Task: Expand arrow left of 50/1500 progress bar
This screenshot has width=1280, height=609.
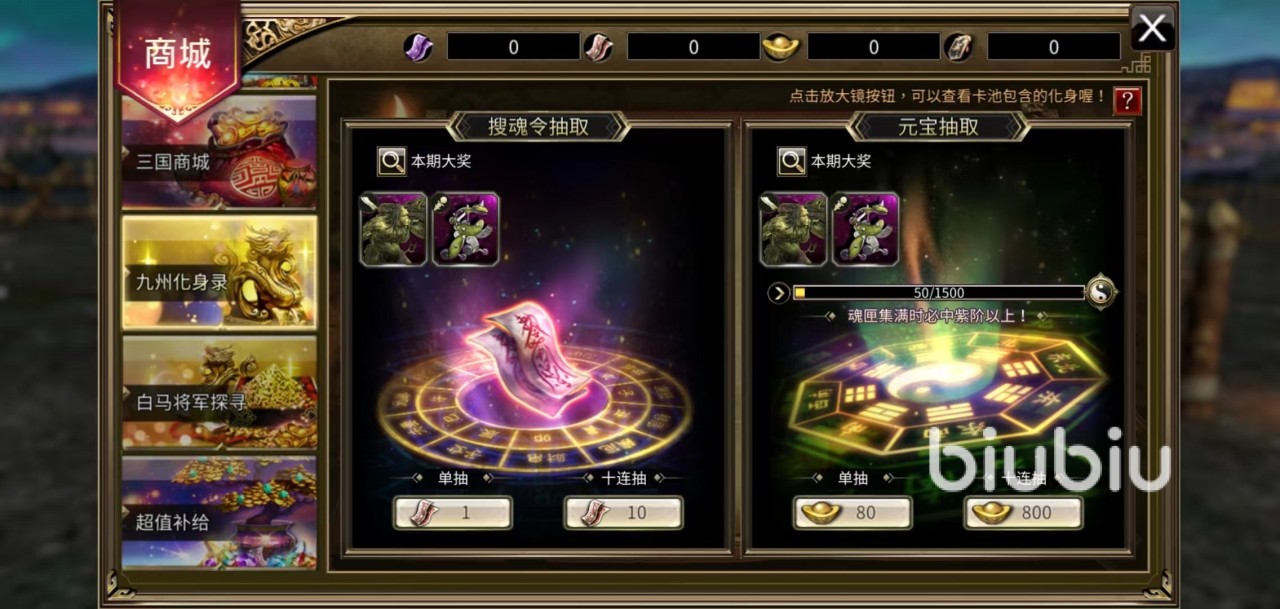Action: pyautogui.click(x=779, y=293)
